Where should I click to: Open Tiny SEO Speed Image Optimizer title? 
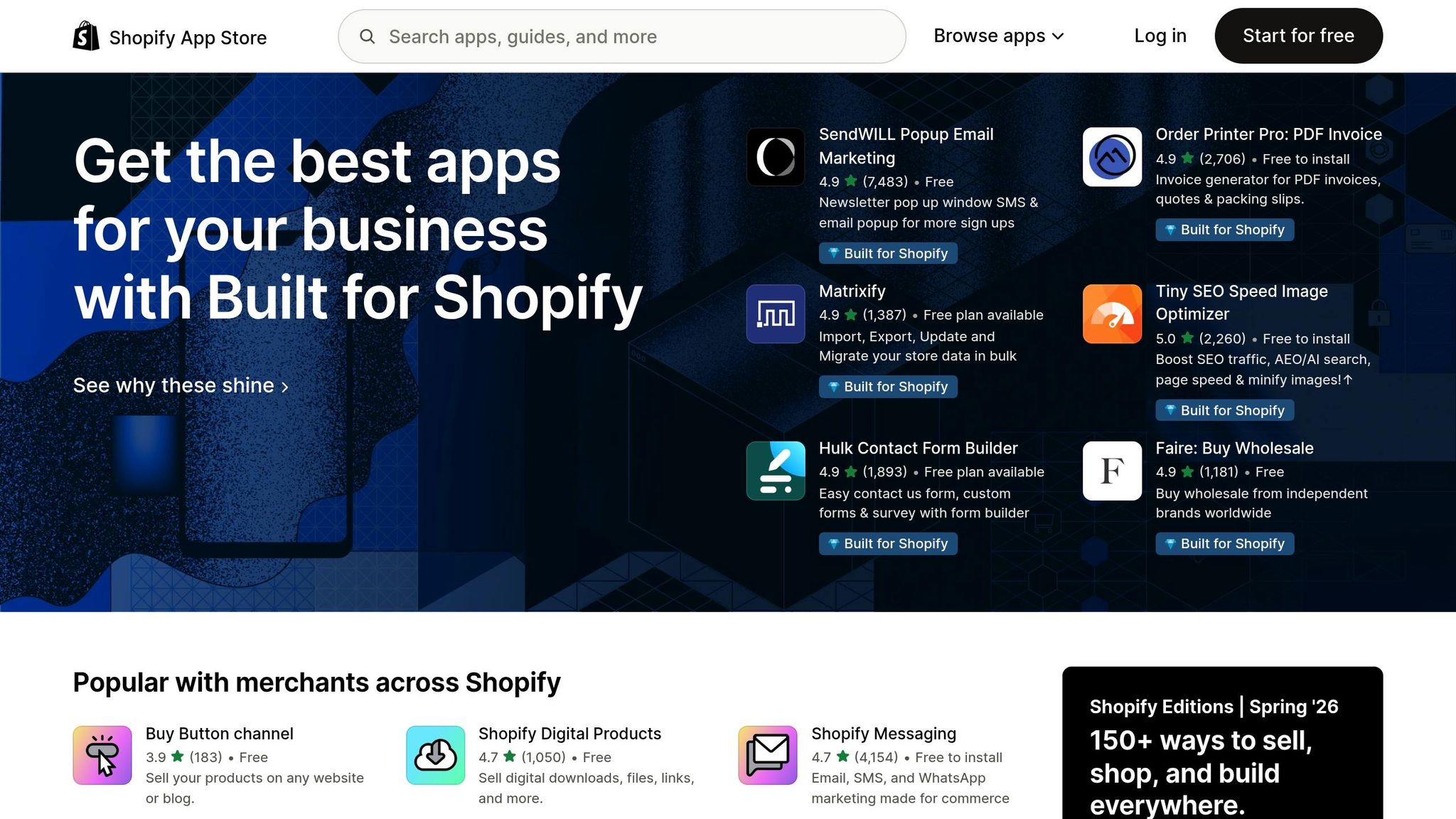point(1242,302)
